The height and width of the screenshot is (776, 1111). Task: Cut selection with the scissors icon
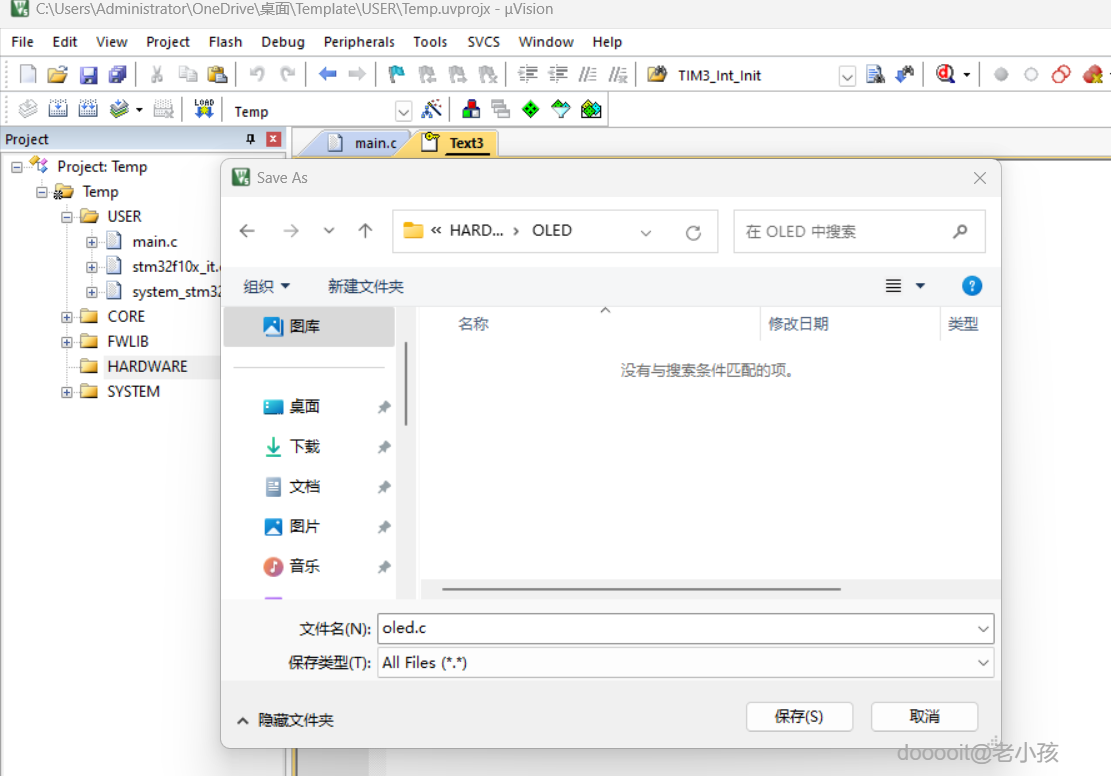(157, 74)
